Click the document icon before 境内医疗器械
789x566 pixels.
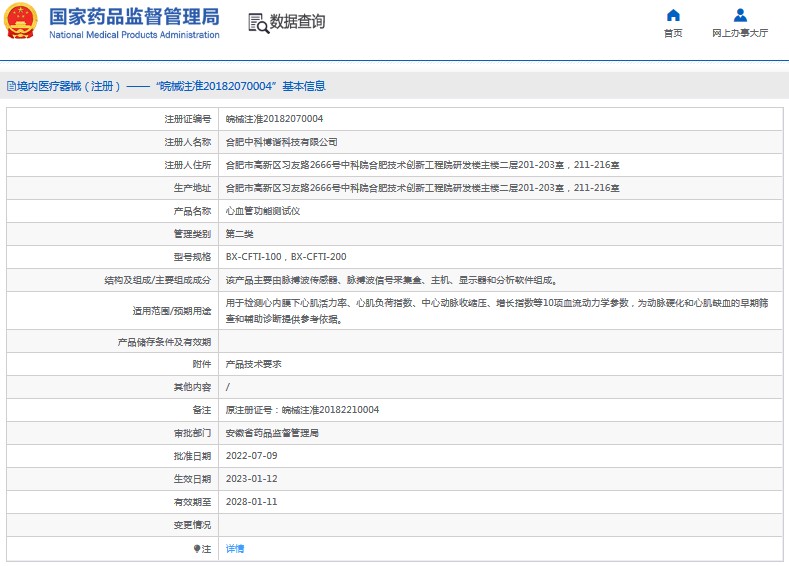point(11,87)
